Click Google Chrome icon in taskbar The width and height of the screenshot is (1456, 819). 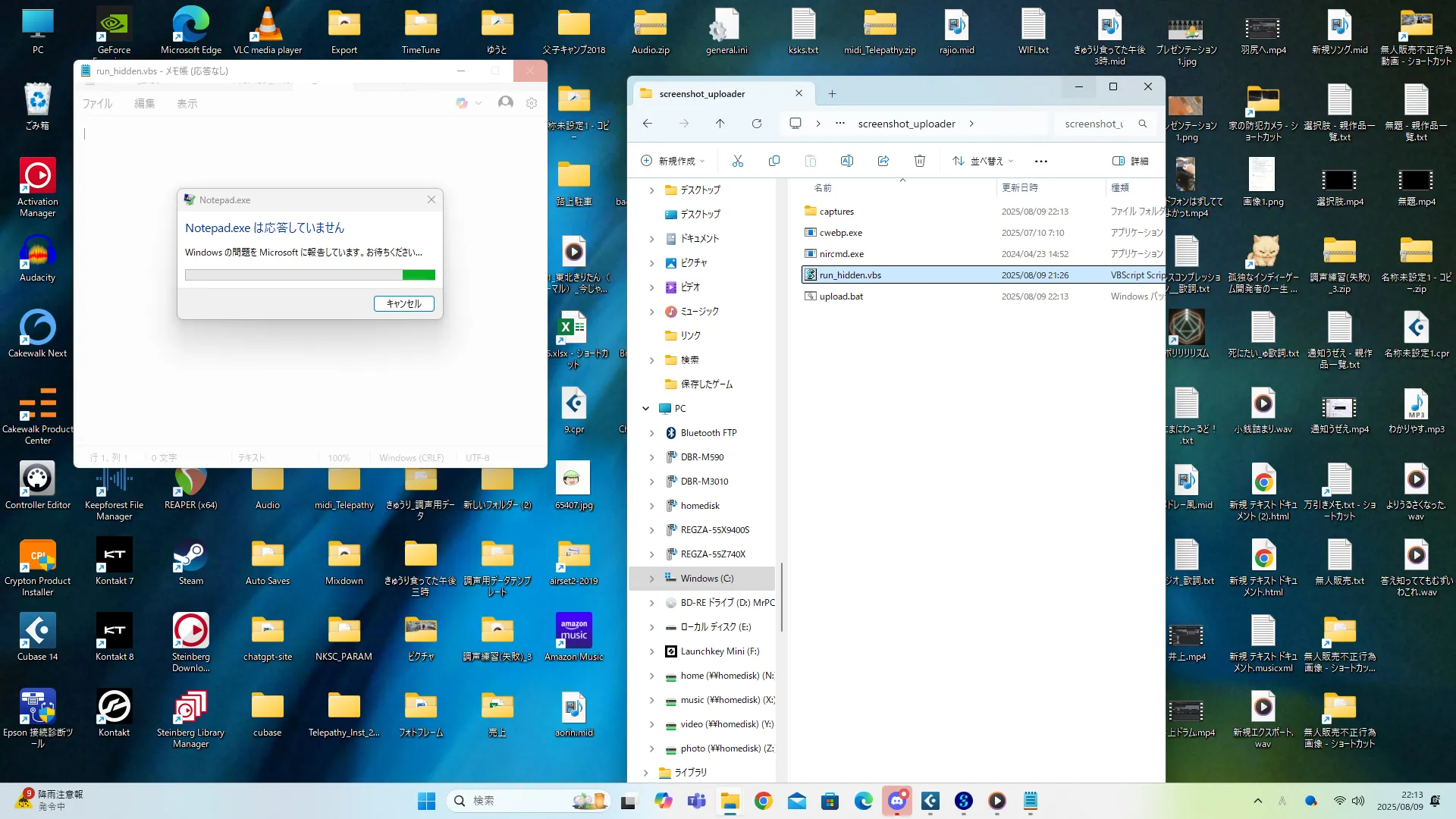[763, 801]
